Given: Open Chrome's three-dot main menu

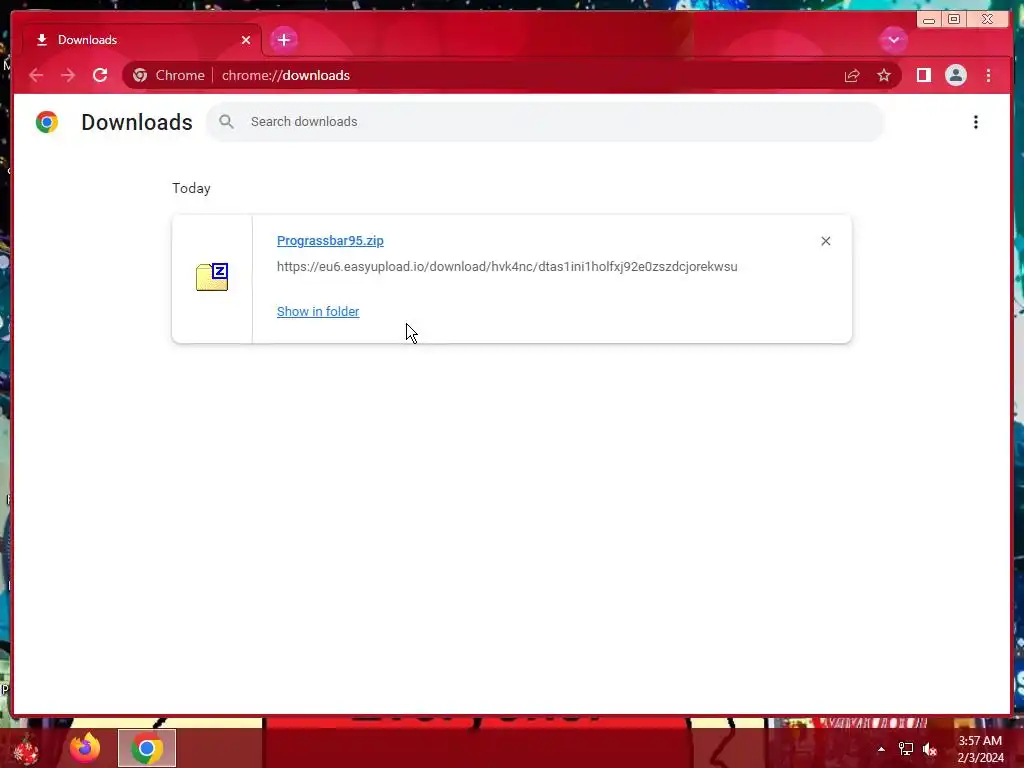Looking at the screenshot, I should (x=988, y=75).
